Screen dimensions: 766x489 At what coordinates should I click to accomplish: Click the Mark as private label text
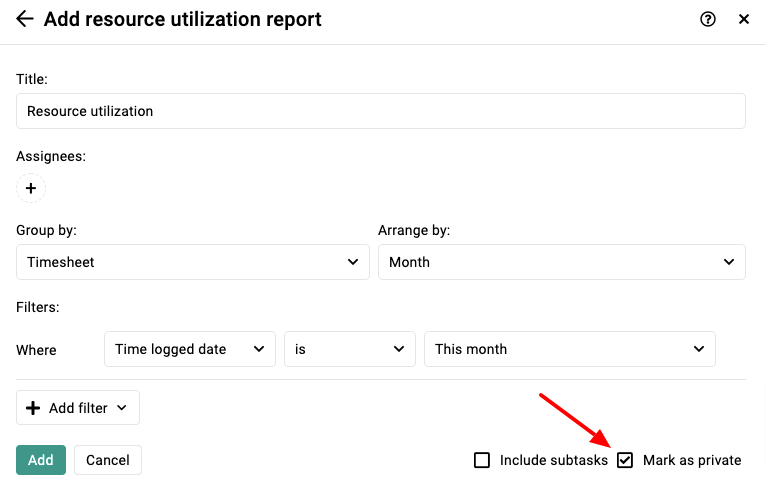(x=692, y=460)
